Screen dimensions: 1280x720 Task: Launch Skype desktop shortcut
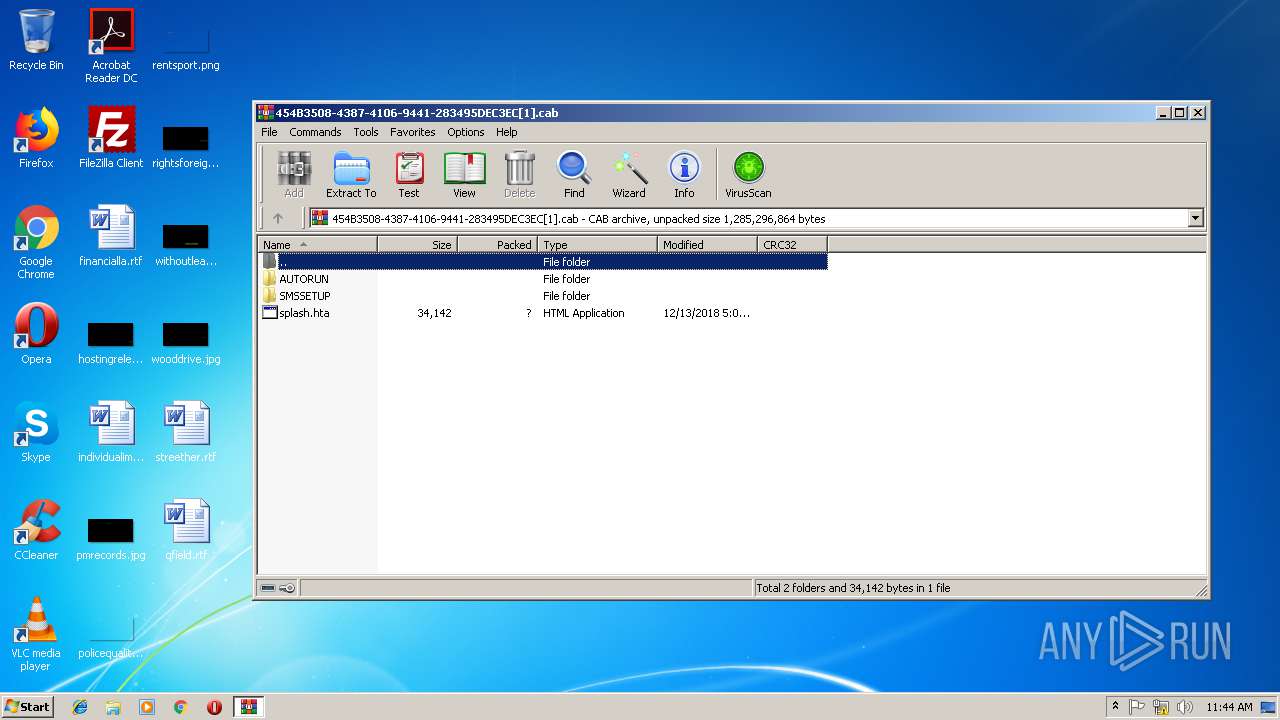coord(36,432)
